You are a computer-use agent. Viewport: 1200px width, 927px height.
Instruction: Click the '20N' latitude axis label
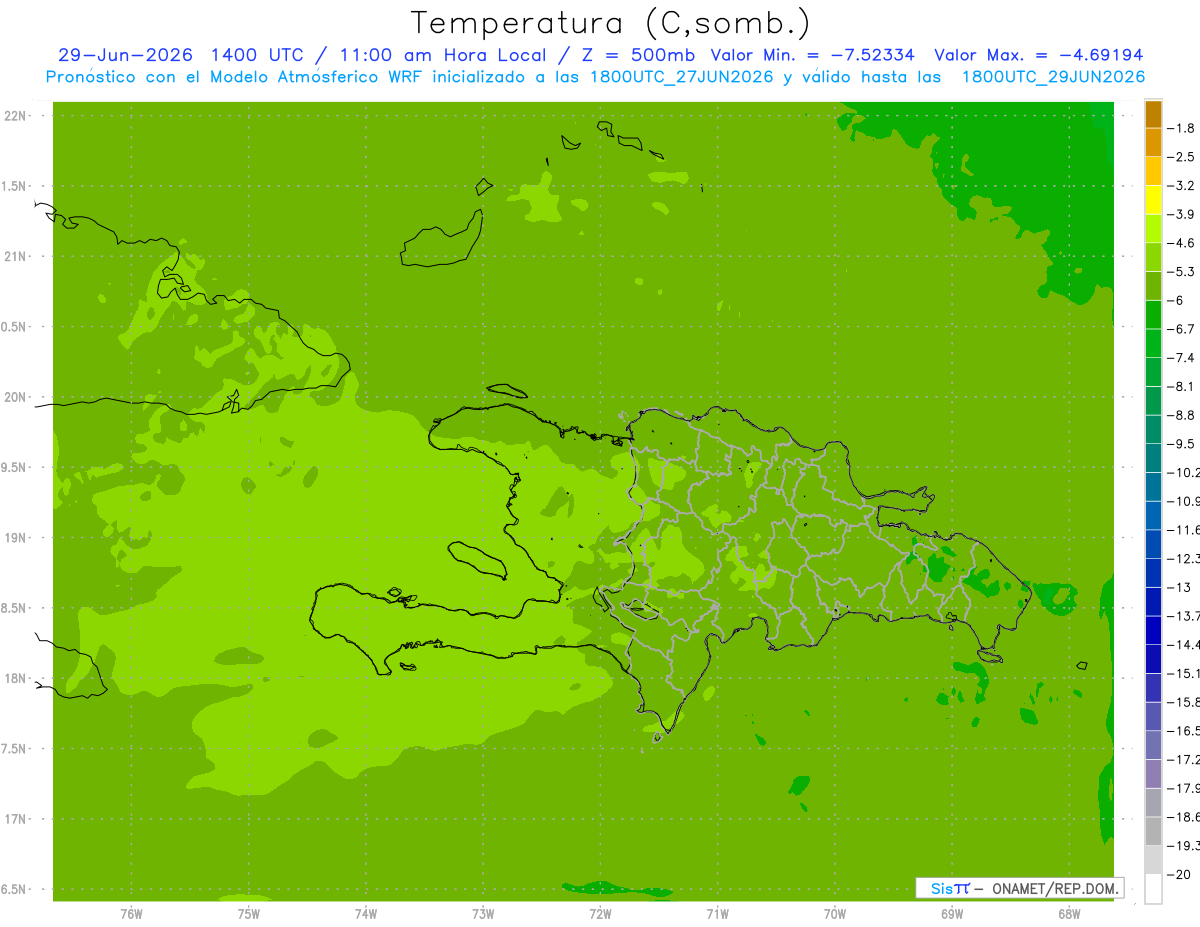tap(16, 397)
